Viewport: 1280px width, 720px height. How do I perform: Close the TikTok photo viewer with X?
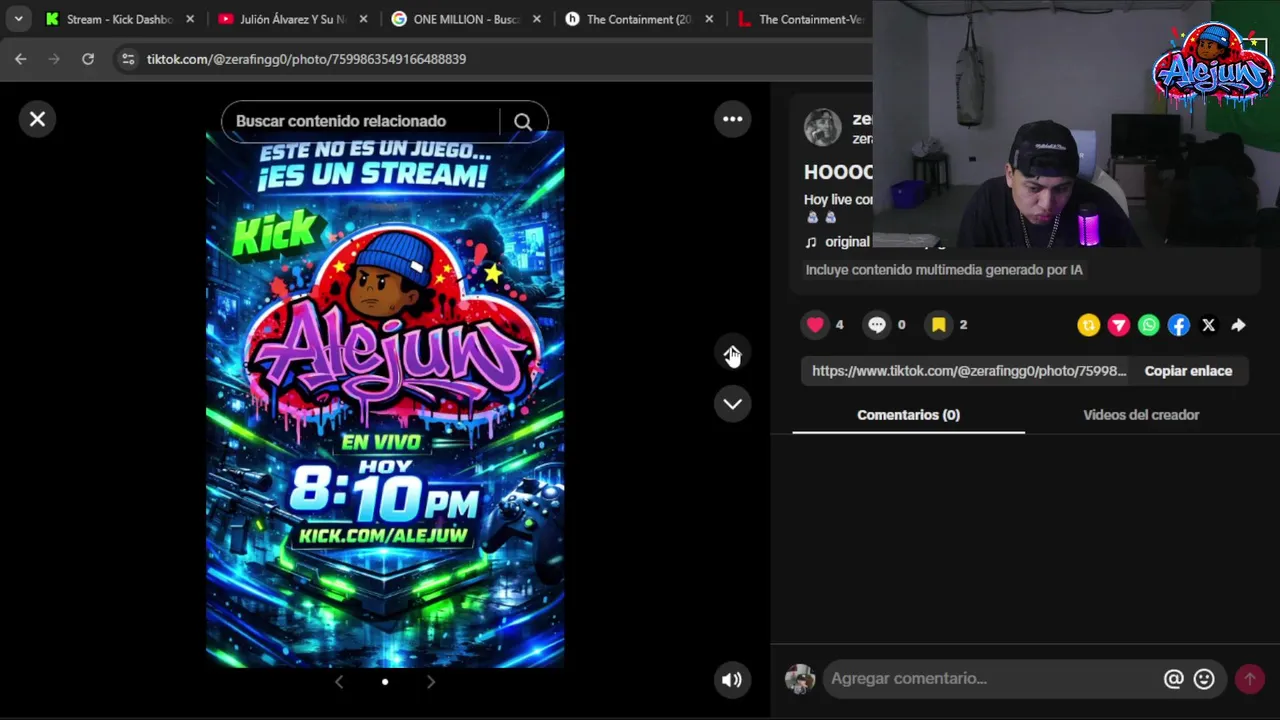(x=37, y=119)
